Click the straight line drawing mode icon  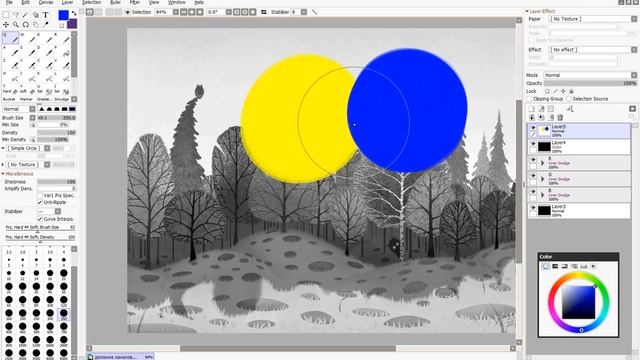pyautogui.click(x=314, y=12)
